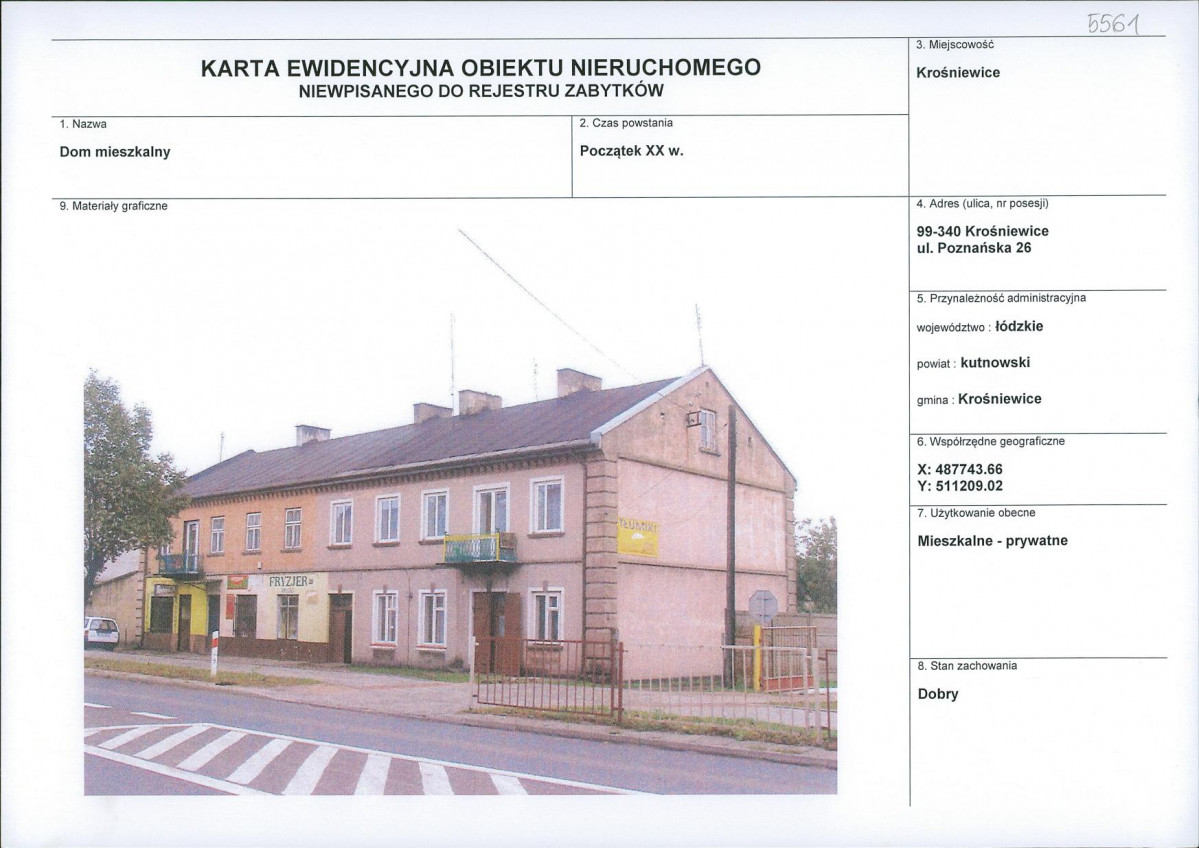Image resolution: width=1199 pixels, height=848 pixels.
Task: Click coordinate 'Y: 511209.02'
Action: (960, 486)
